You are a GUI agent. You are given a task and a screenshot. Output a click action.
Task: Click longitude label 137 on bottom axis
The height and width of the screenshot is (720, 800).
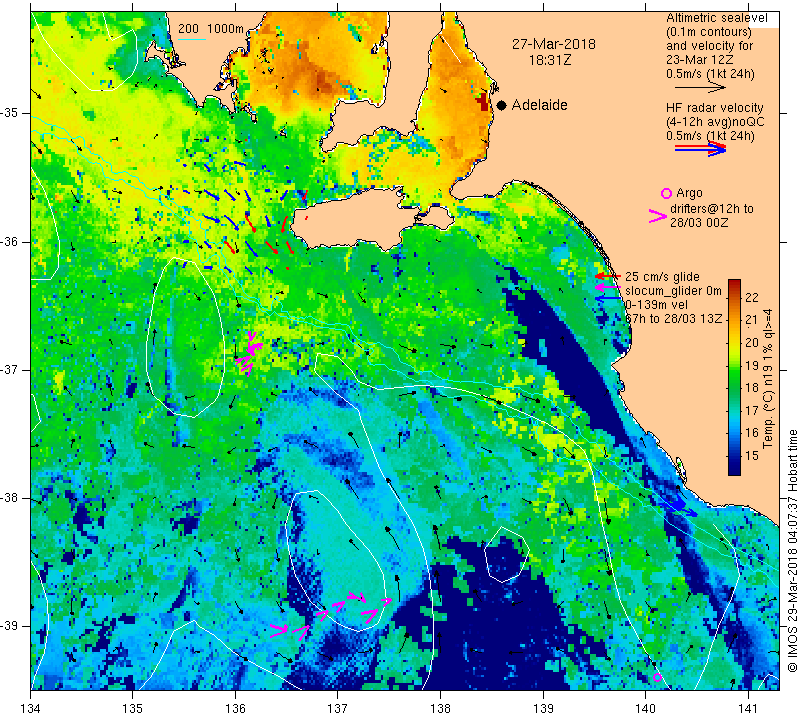point(338,708)
